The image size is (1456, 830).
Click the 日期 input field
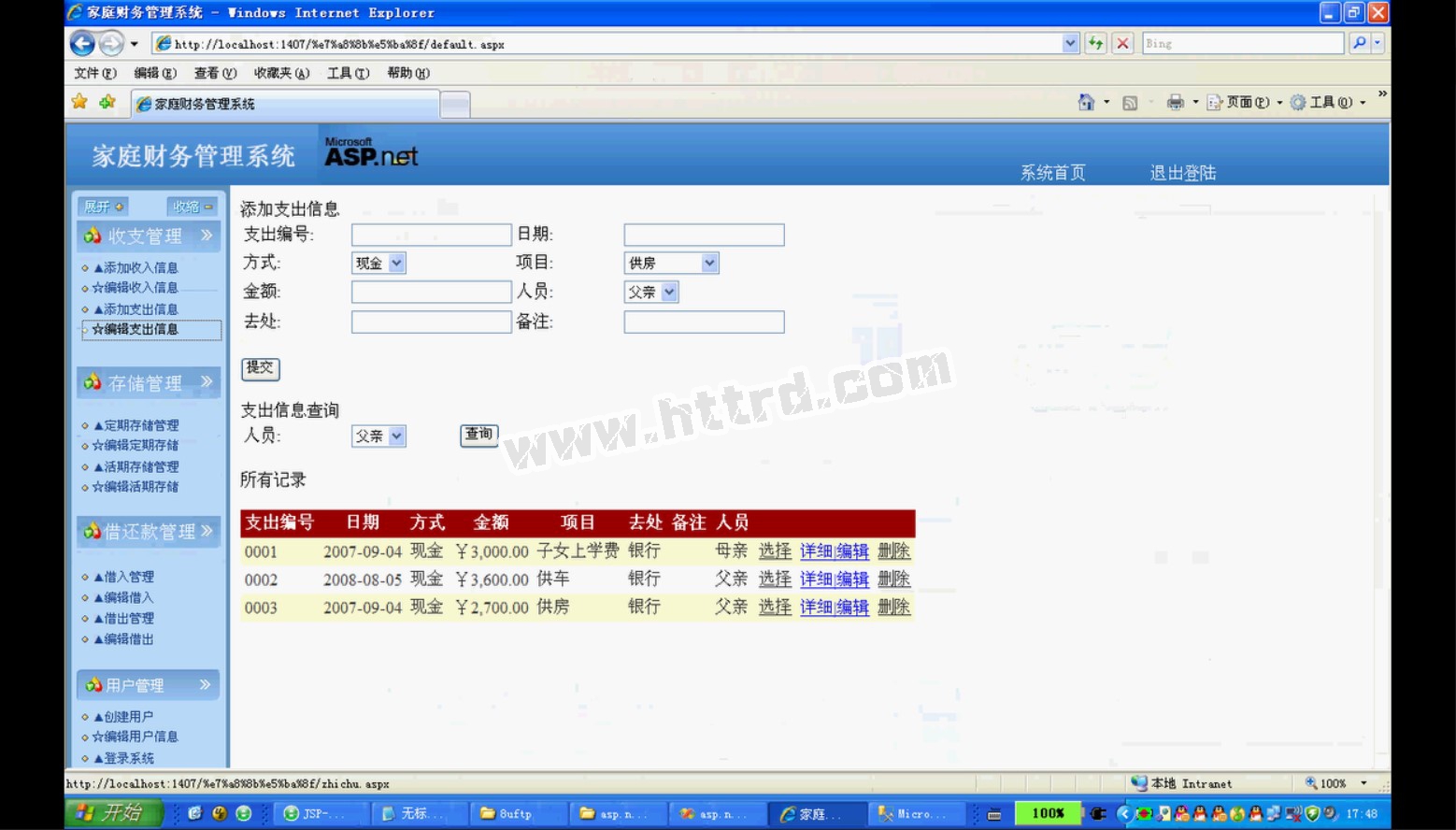(704, 235)
